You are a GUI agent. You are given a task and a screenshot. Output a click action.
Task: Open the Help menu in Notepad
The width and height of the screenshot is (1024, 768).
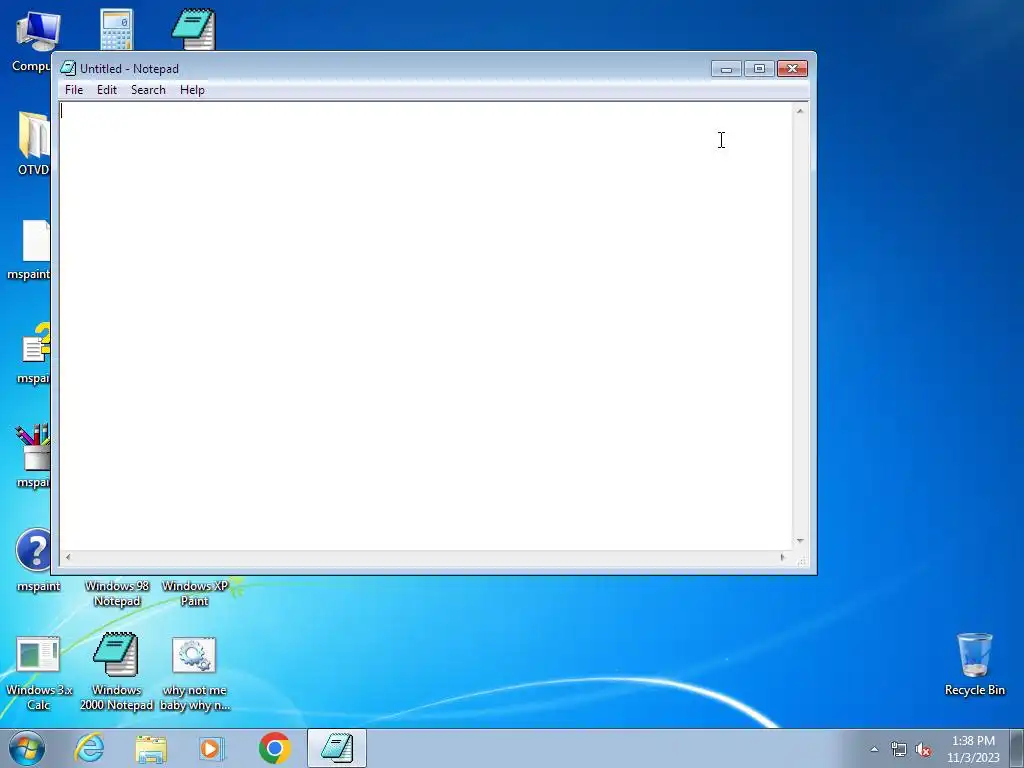(x=192, y=89)
